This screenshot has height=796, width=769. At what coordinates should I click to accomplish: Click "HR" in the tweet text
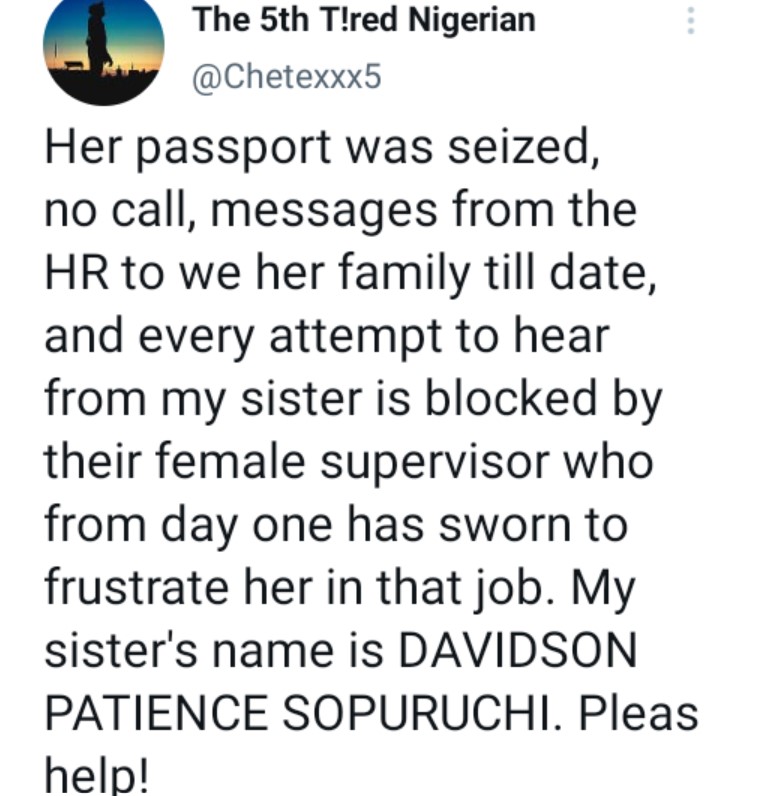click(76, 274)
